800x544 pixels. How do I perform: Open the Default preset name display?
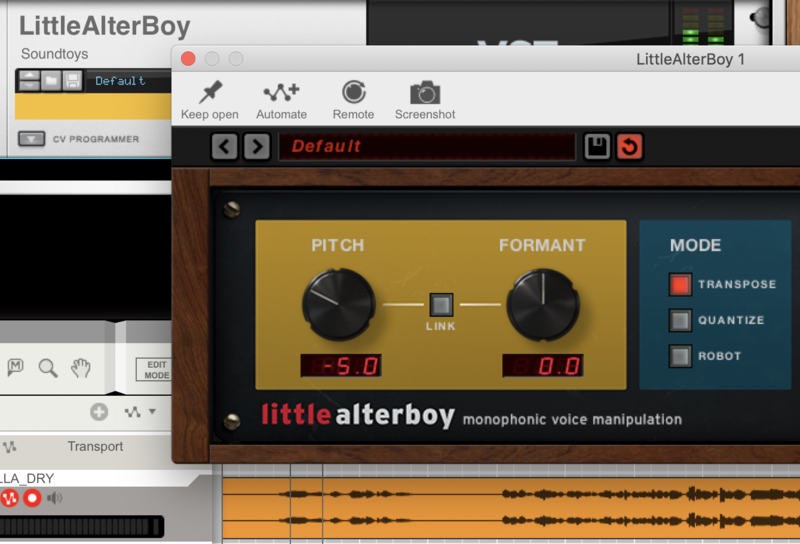click(427, 147)
